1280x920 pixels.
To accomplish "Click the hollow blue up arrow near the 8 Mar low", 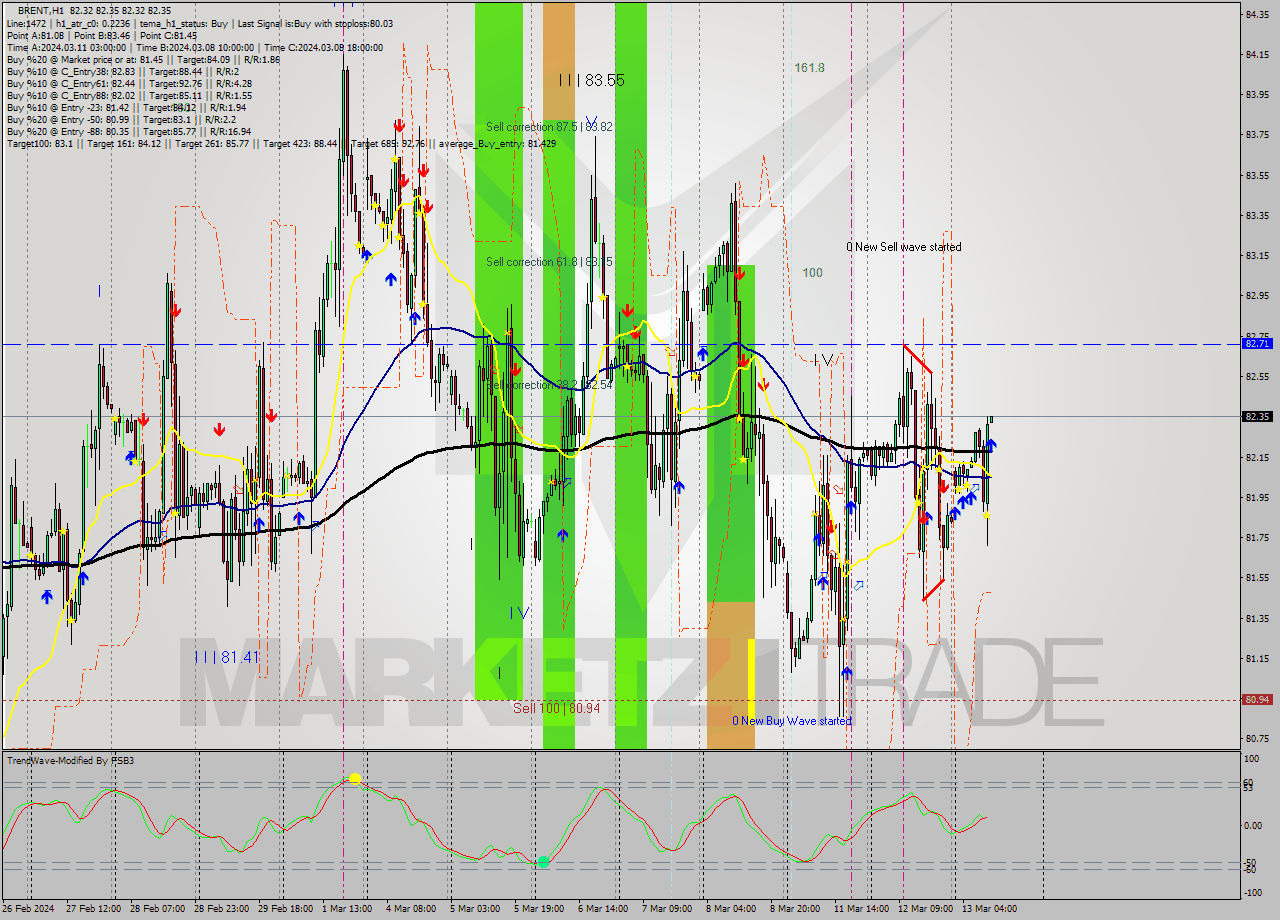I will coord(858,586).
